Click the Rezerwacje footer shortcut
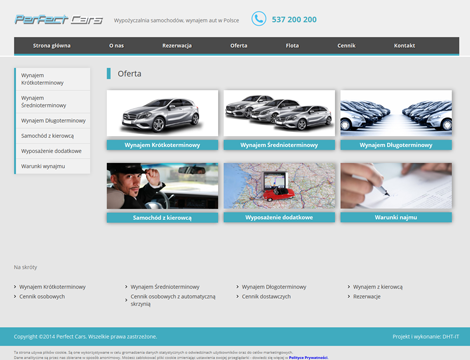This screenshot has width=470, height=360. click(367, 297)
